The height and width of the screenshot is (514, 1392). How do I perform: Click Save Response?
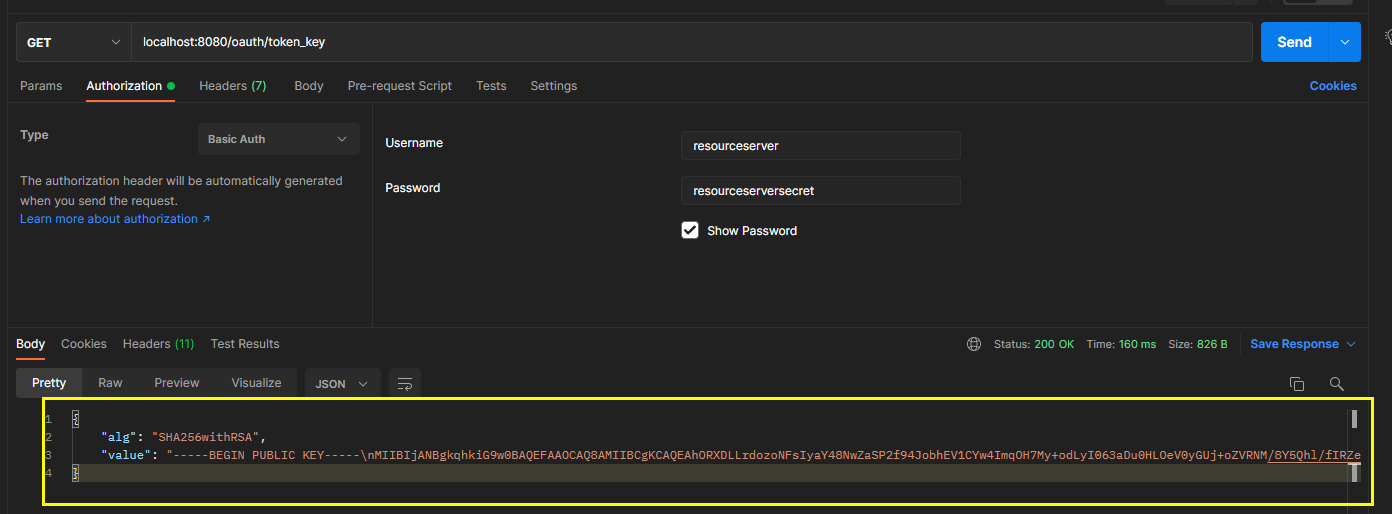coord(1294,344)
